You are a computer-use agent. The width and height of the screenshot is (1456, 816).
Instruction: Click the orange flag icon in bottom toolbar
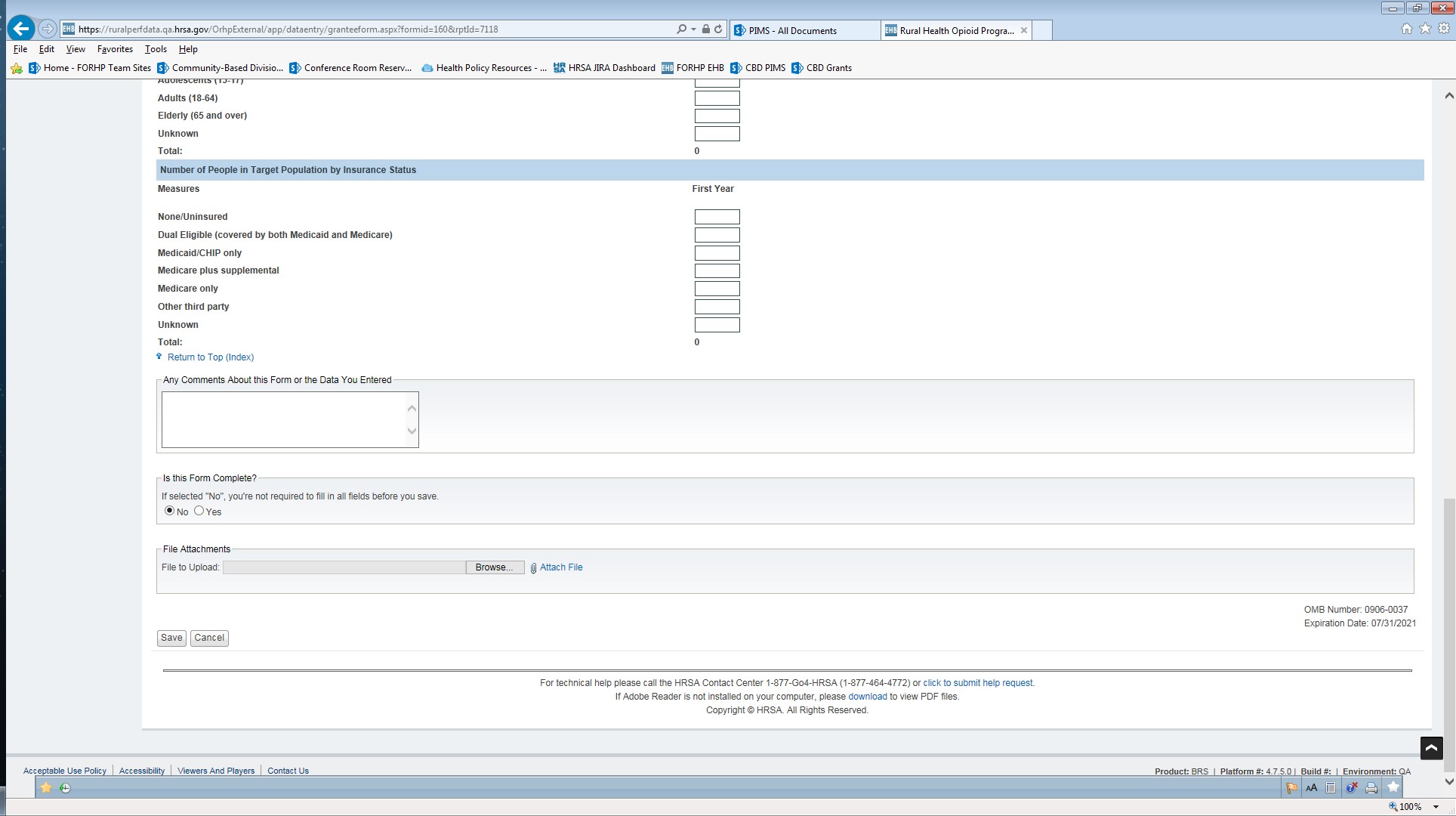coord(1291,788)
